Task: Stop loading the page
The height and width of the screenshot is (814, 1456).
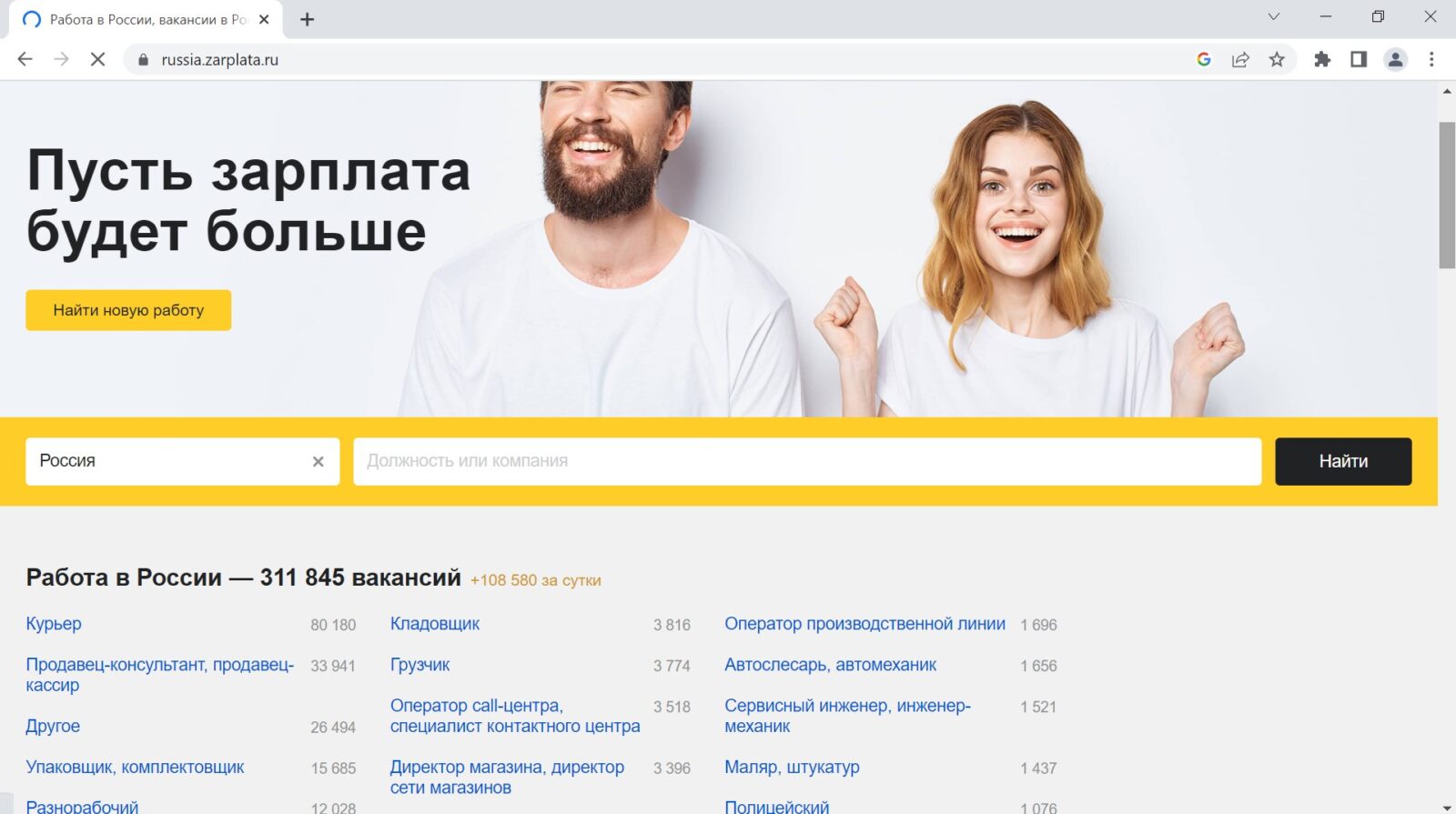Action: pyautogui.click(x=98, y=59)
